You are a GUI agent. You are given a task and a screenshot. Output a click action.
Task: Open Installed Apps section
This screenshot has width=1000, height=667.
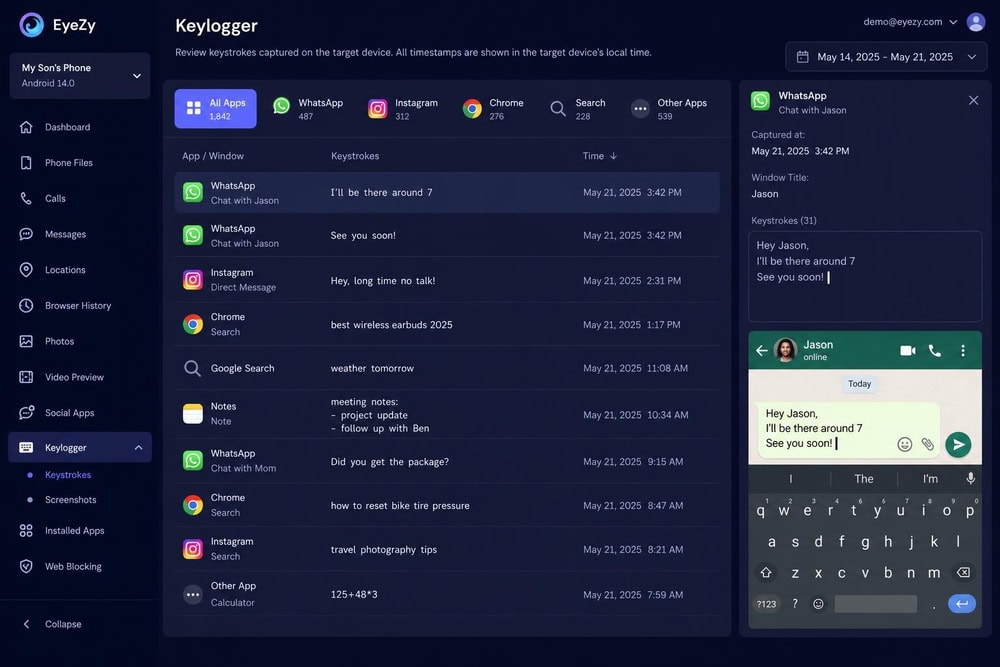coord(74,531)
